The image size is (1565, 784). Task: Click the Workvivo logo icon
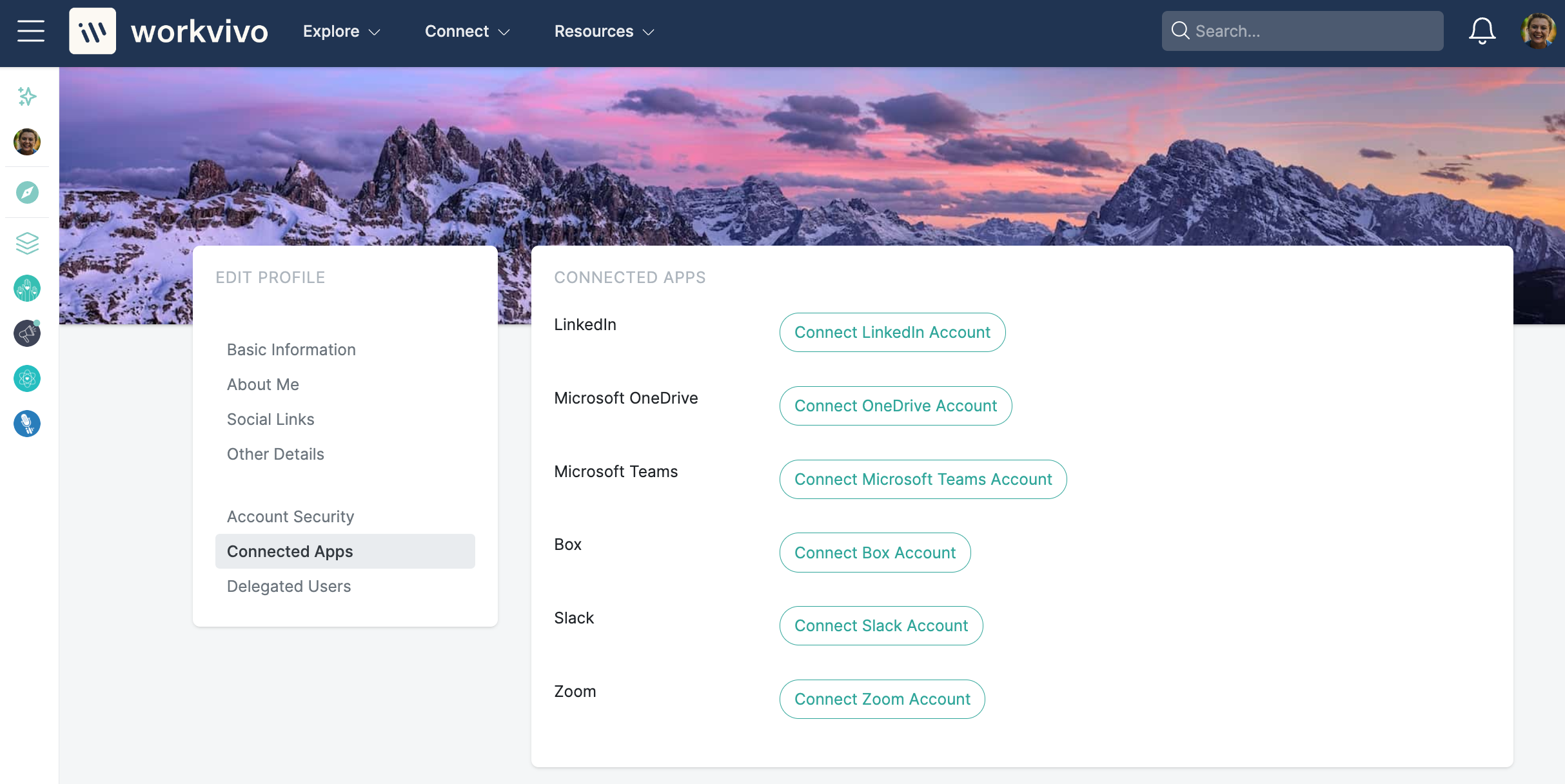(x=92, y=31)
